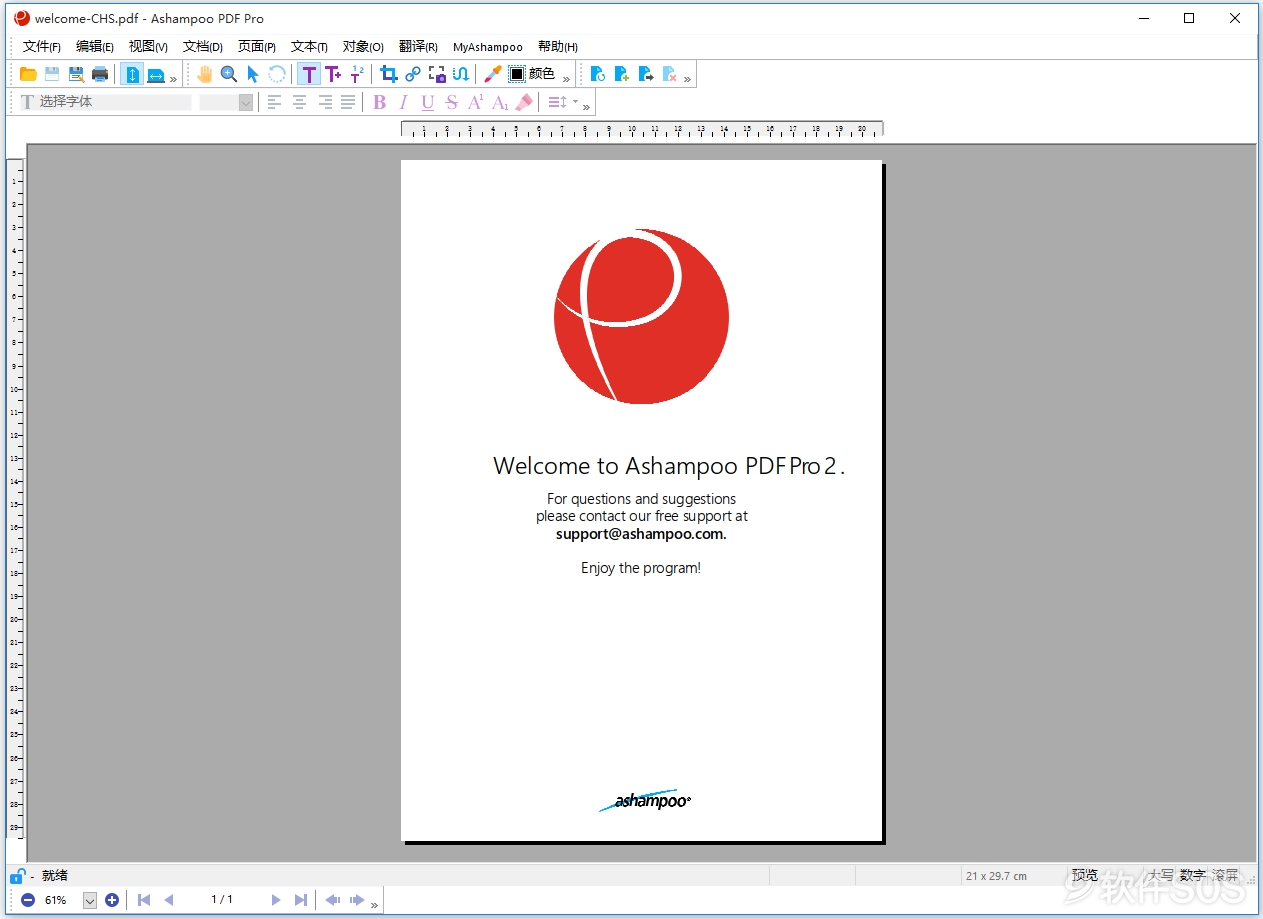The width and height of the screenshot is (1263, 919).
Task: Open the MyAshampoo menu
Action: (488, 47)
